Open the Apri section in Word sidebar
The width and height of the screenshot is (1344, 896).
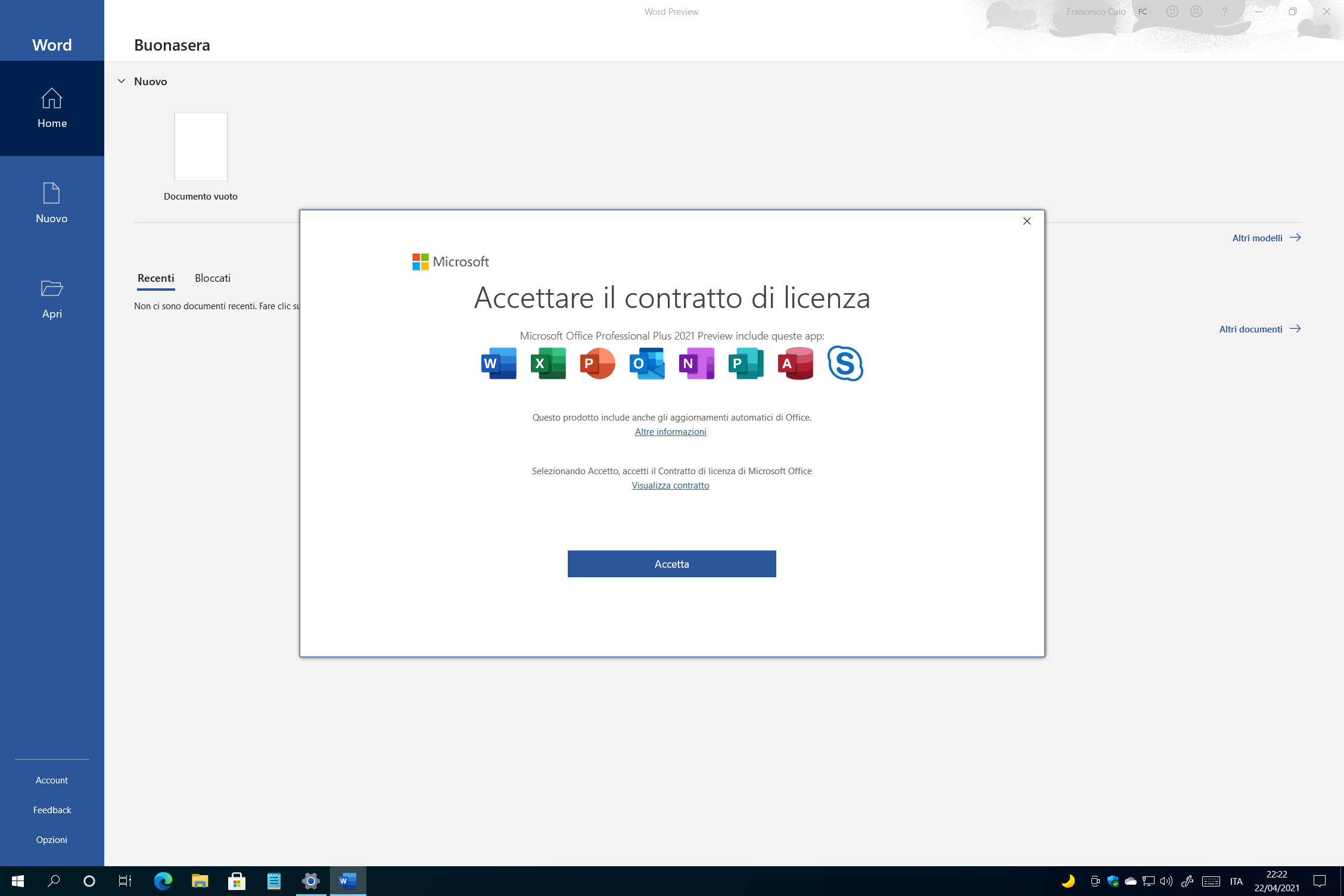point(52,299)
